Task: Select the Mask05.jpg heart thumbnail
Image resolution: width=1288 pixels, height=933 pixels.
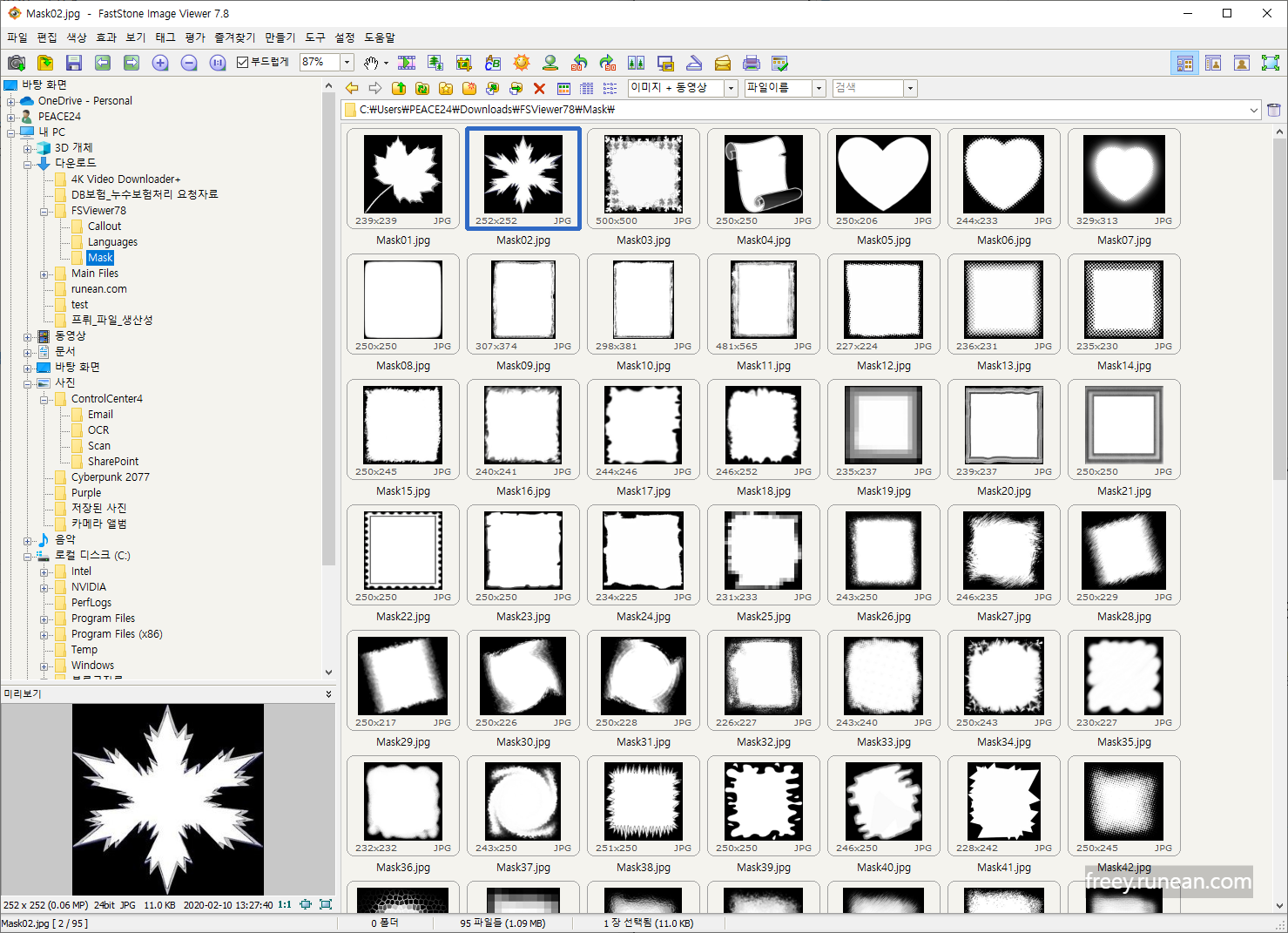Action: (884, 179)
